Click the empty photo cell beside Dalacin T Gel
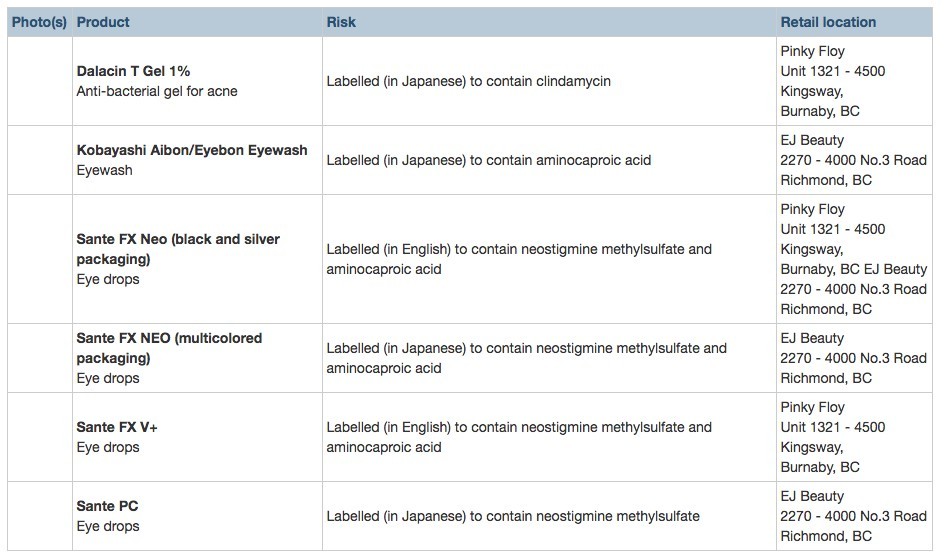Viewport: 949px width, 559px height. [x=39, y=82]
